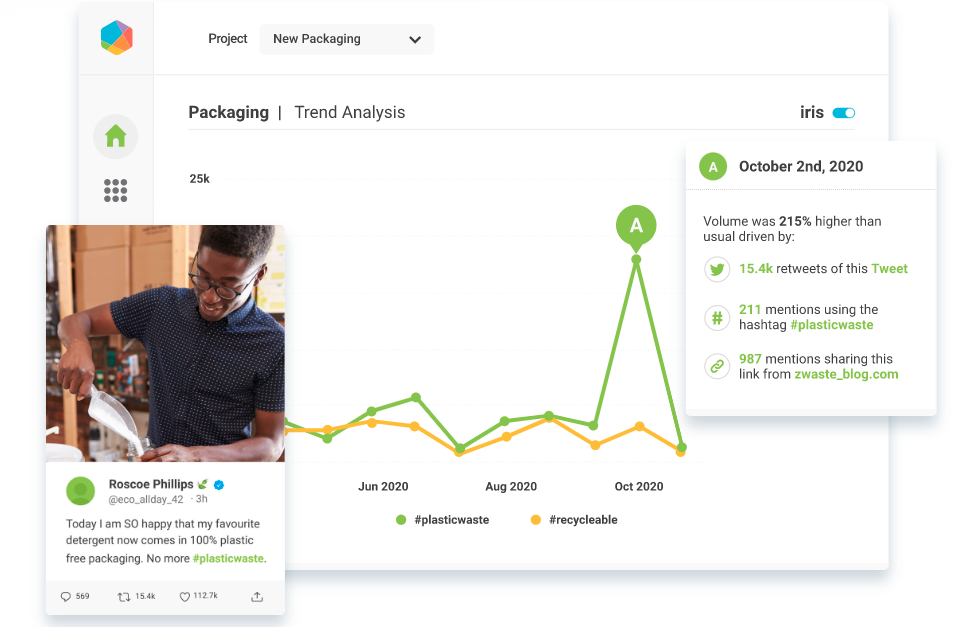Toggle the #plasticwaste legend series

(442, 519)
